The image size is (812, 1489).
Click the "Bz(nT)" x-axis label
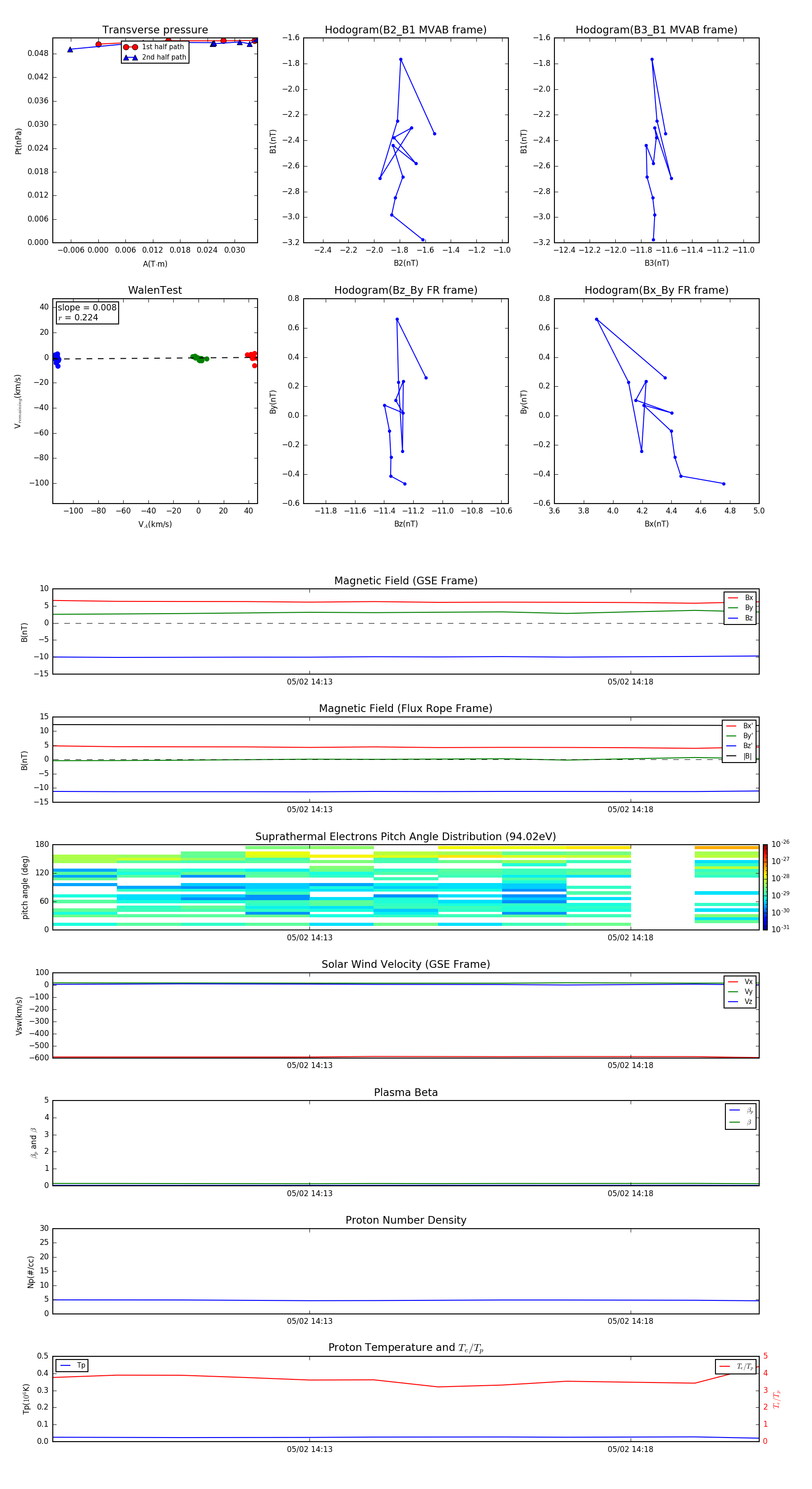406,524
